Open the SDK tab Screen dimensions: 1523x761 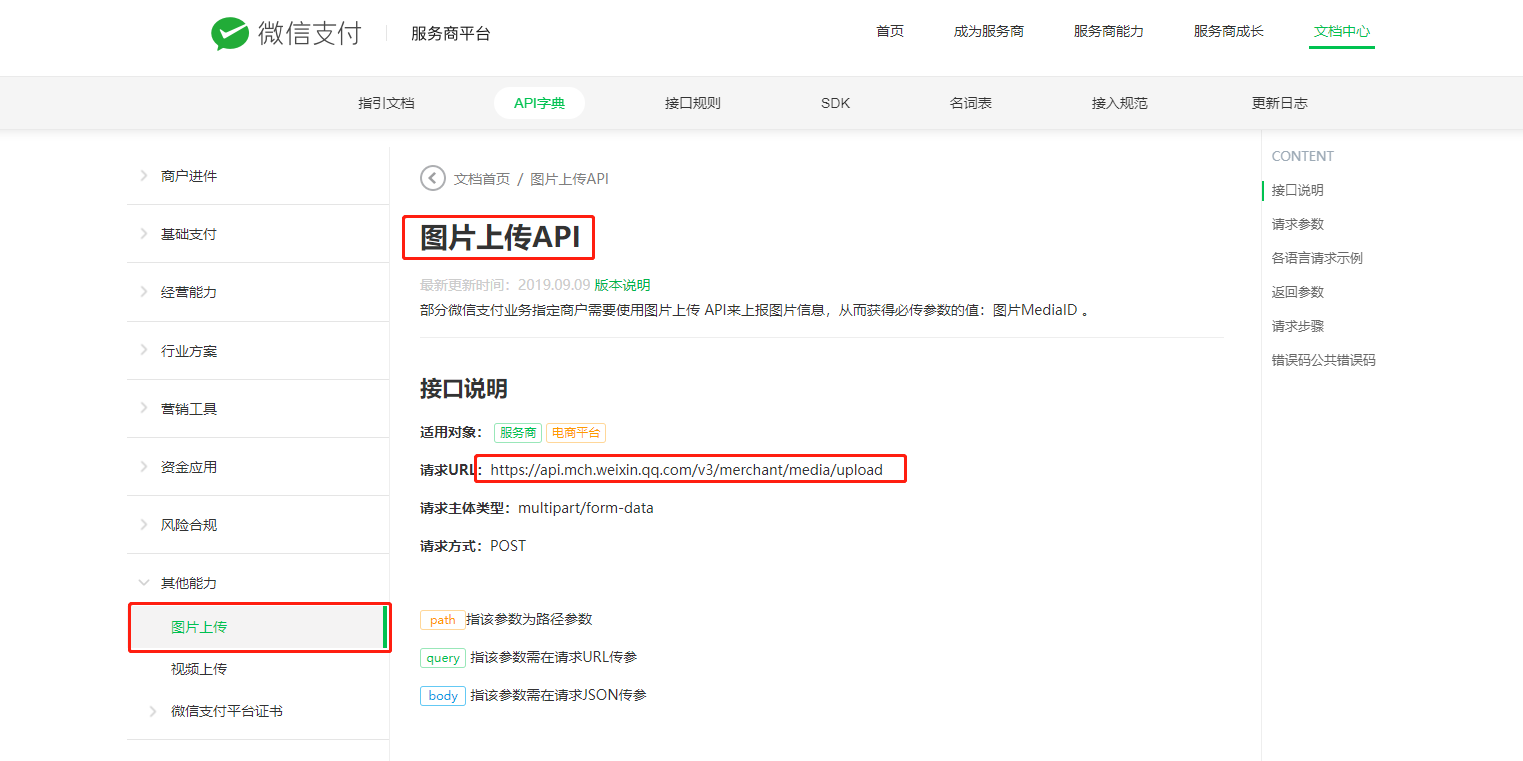tap(835, 103)
